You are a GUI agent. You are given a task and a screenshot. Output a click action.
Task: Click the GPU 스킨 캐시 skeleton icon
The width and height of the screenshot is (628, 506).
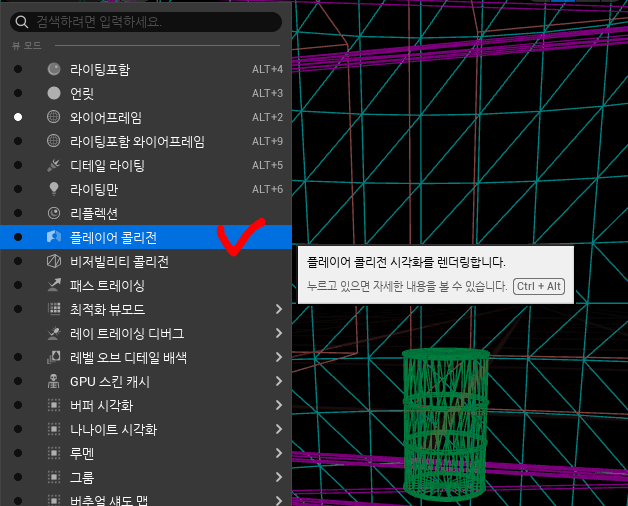tap(54, 381)
